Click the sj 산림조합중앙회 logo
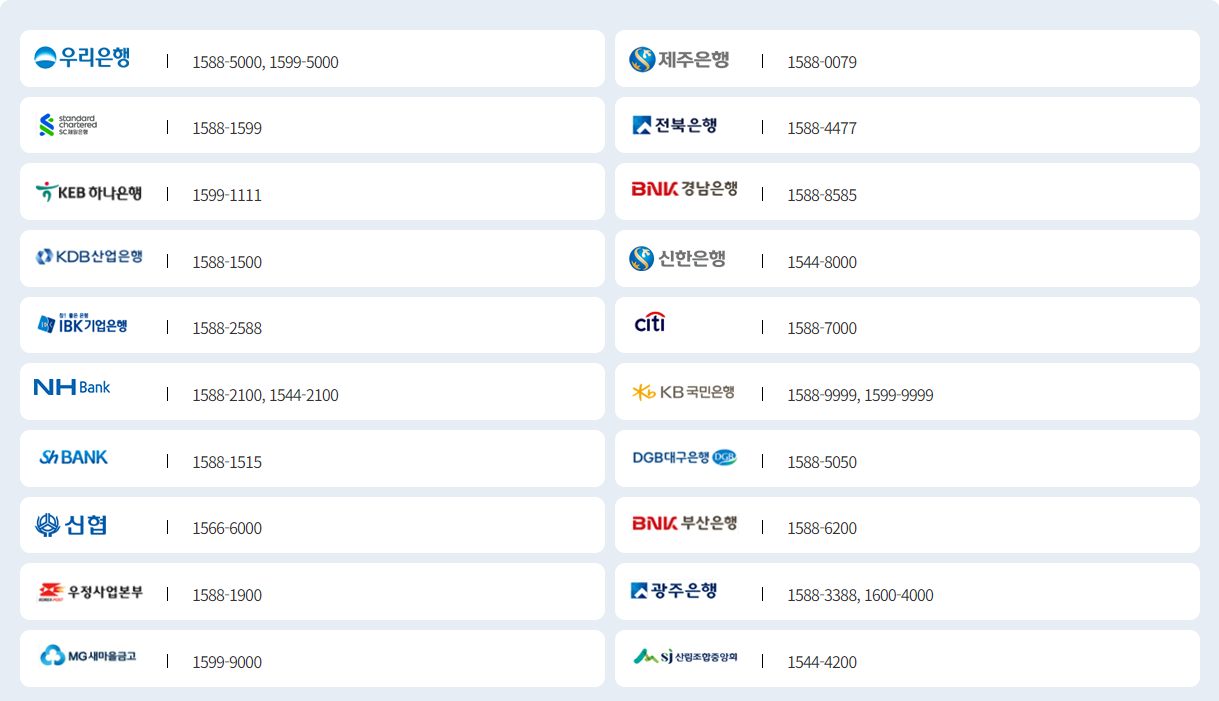 tap(686, 657)
